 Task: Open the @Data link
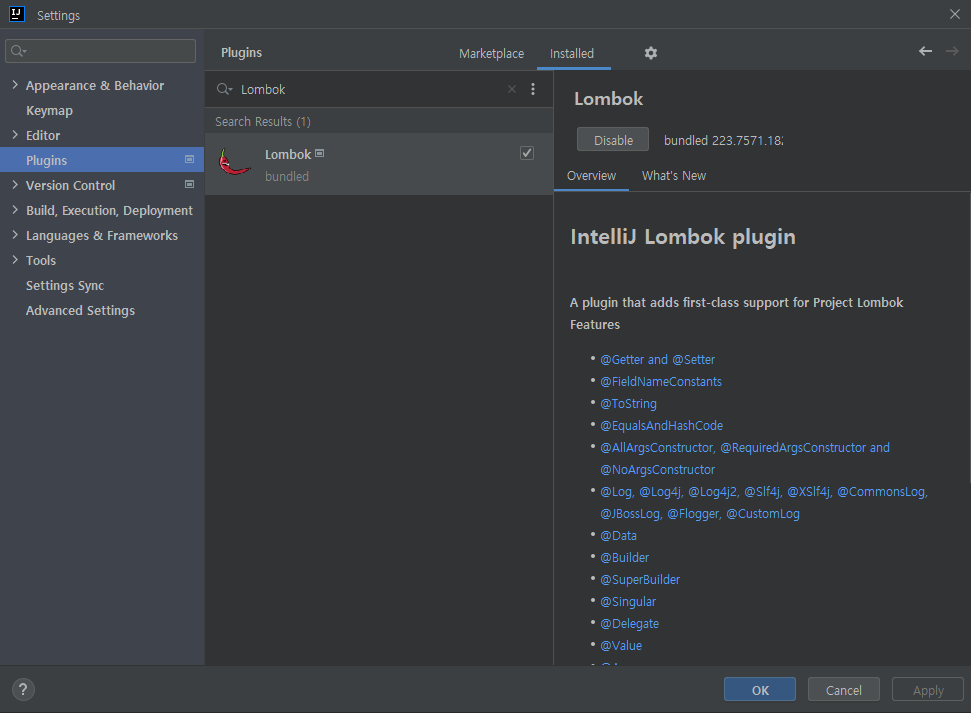pyautogui.click(x=618, y=536)
